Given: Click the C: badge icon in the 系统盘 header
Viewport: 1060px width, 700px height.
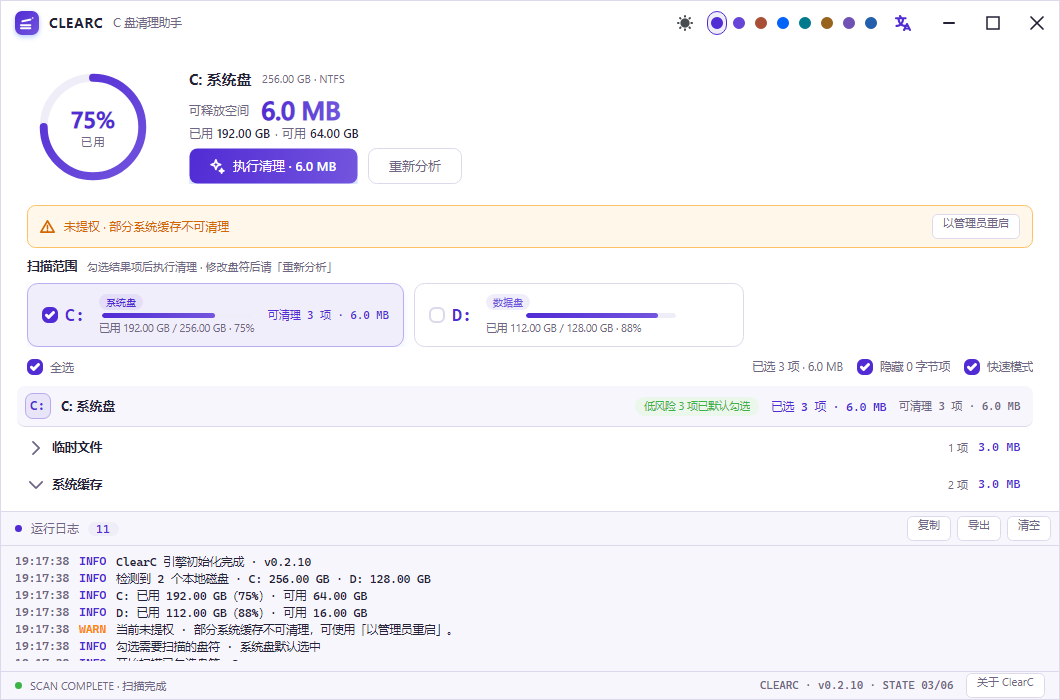Looking at the screenshot, I should click(x=38, y=406).
